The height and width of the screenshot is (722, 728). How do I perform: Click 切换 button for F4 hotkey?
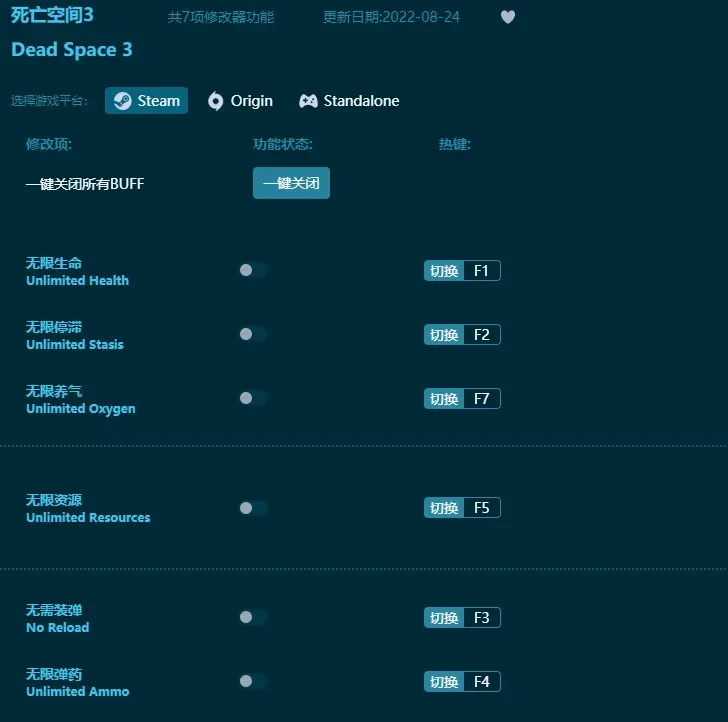click(x=444, y=682)
